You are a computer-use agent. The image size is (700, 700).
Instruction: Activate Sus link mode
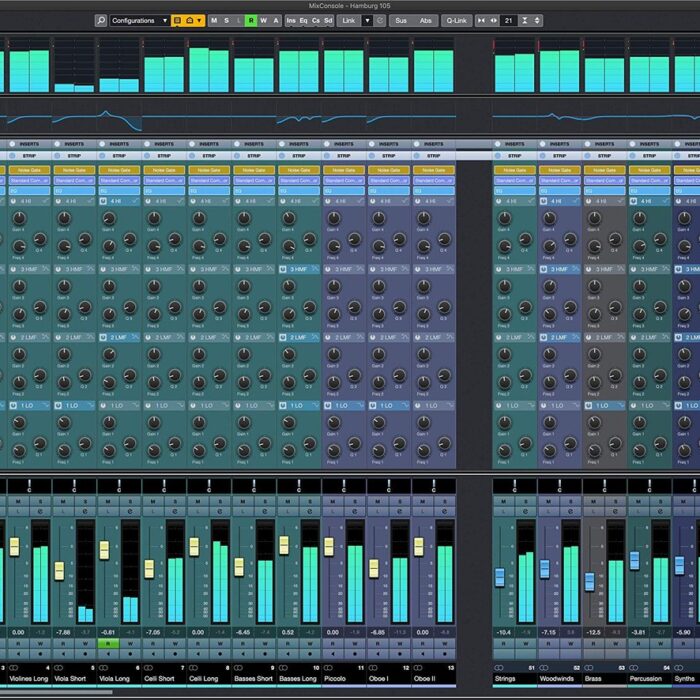coord(401,21)
